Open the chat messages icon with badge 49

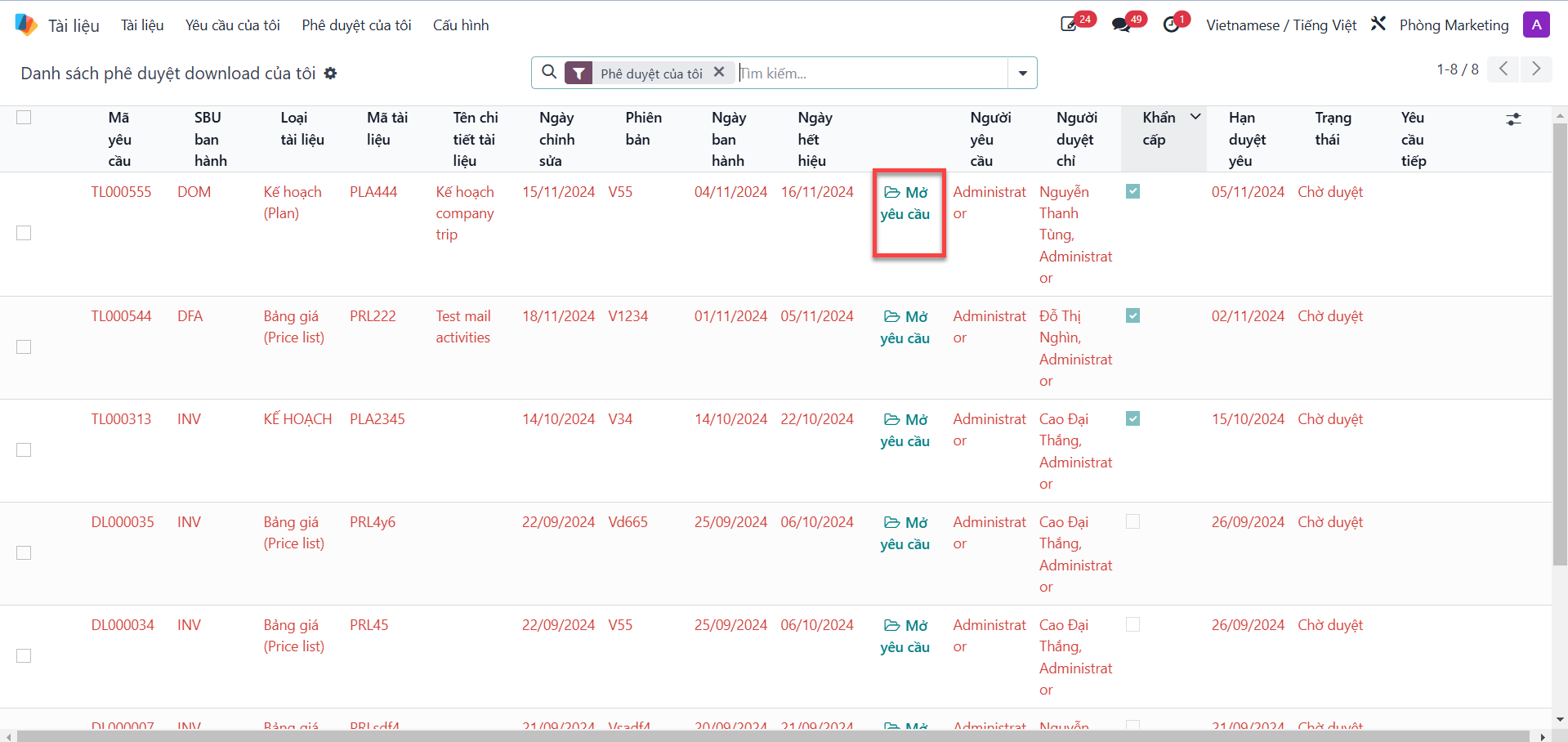(1121, 25)
